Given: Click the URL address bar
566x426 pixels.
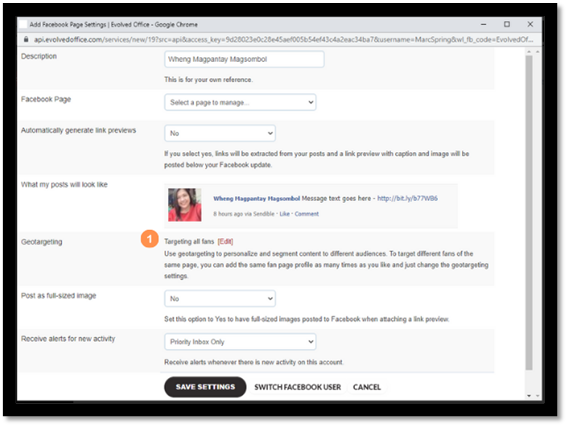Looking at the screenshot, I should pos(283,39).
